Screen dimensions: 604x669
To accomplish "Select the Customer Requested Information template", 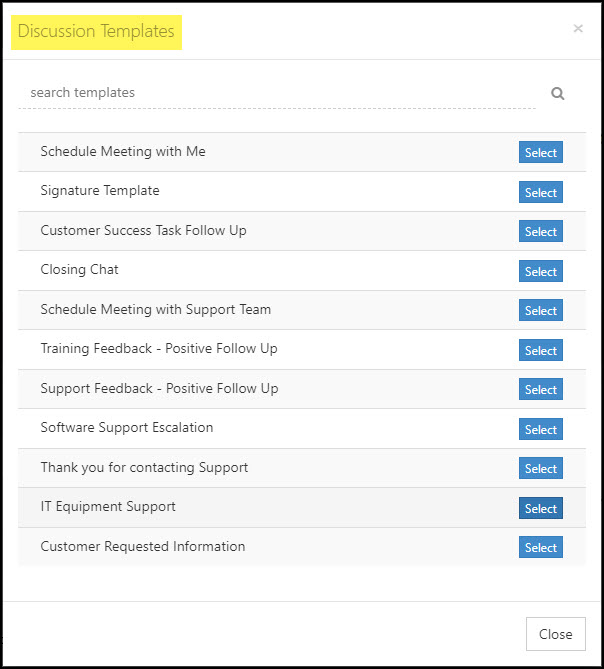I will (x=540, y=547).
